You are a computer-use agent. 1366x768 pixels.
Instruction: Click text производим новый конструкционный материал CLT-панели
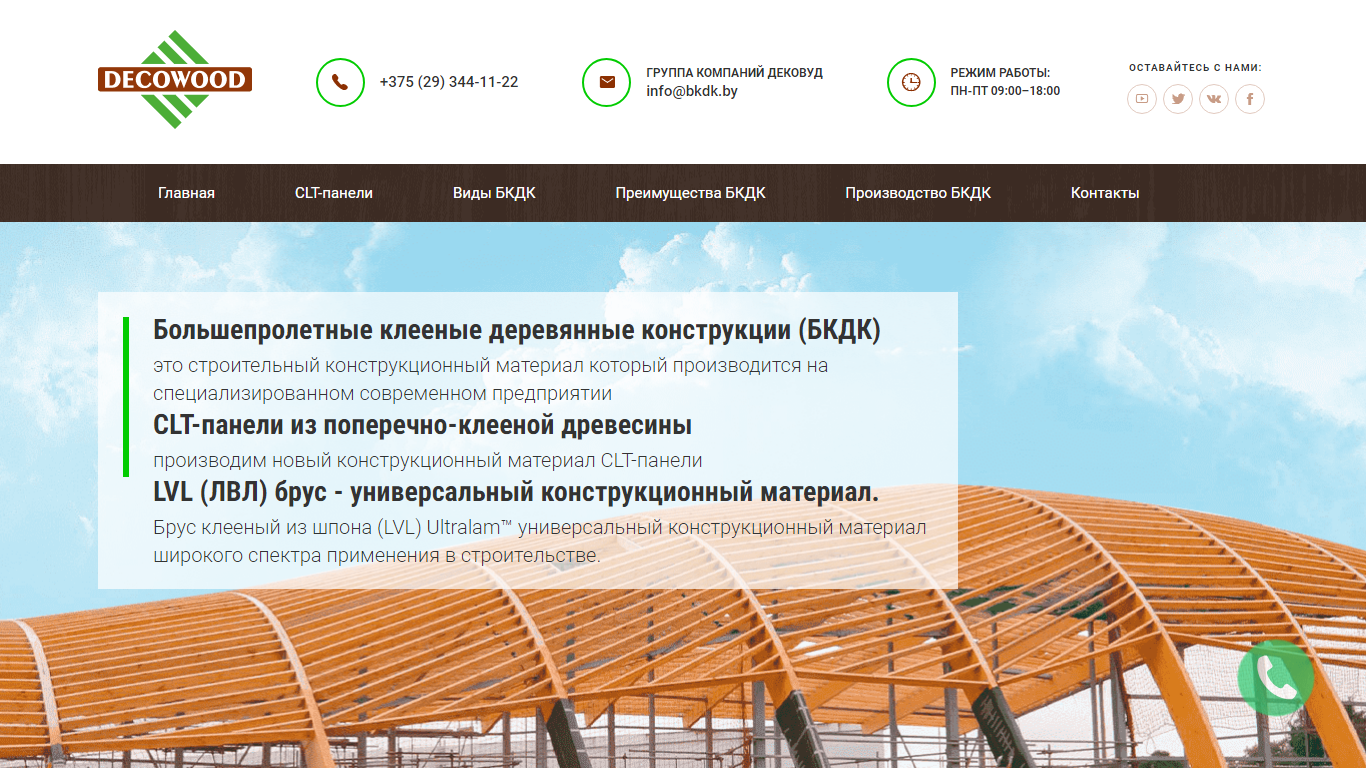(428, 461)
